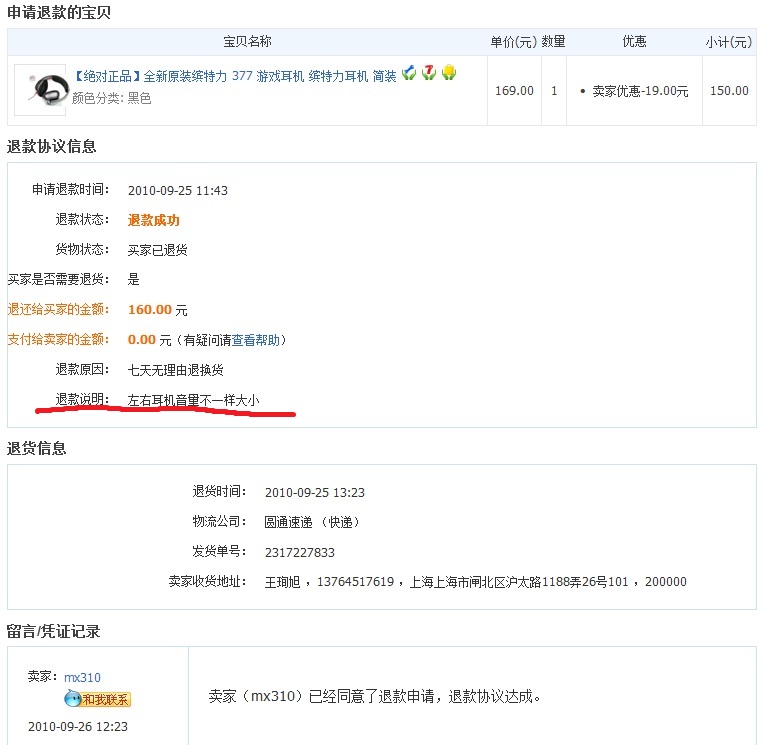Image resolution: width=764 pixels, height=745 pixels.
Task: Click the 小计(元) column header
Action: [x=729, y=42]
